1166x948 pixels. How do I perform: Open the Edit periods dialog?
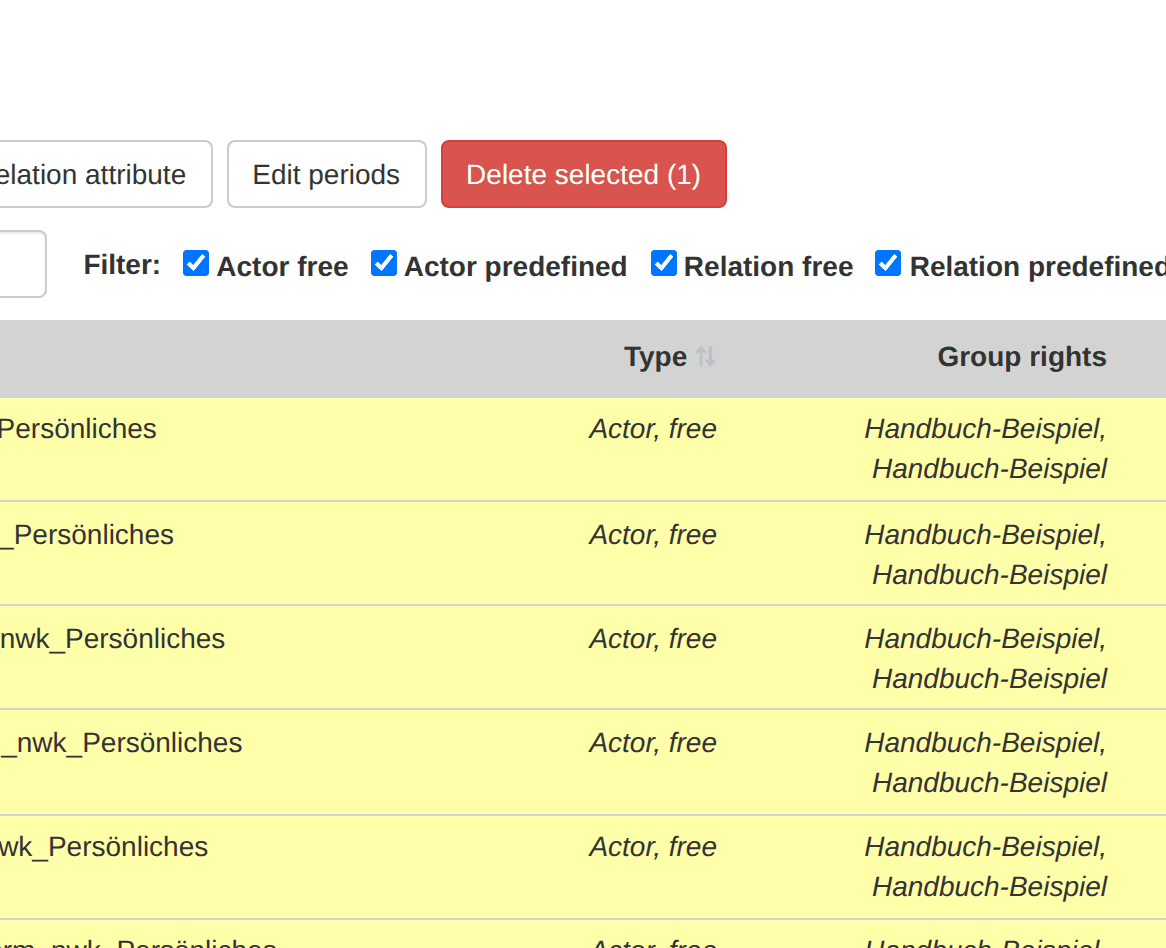click(326, 174)
